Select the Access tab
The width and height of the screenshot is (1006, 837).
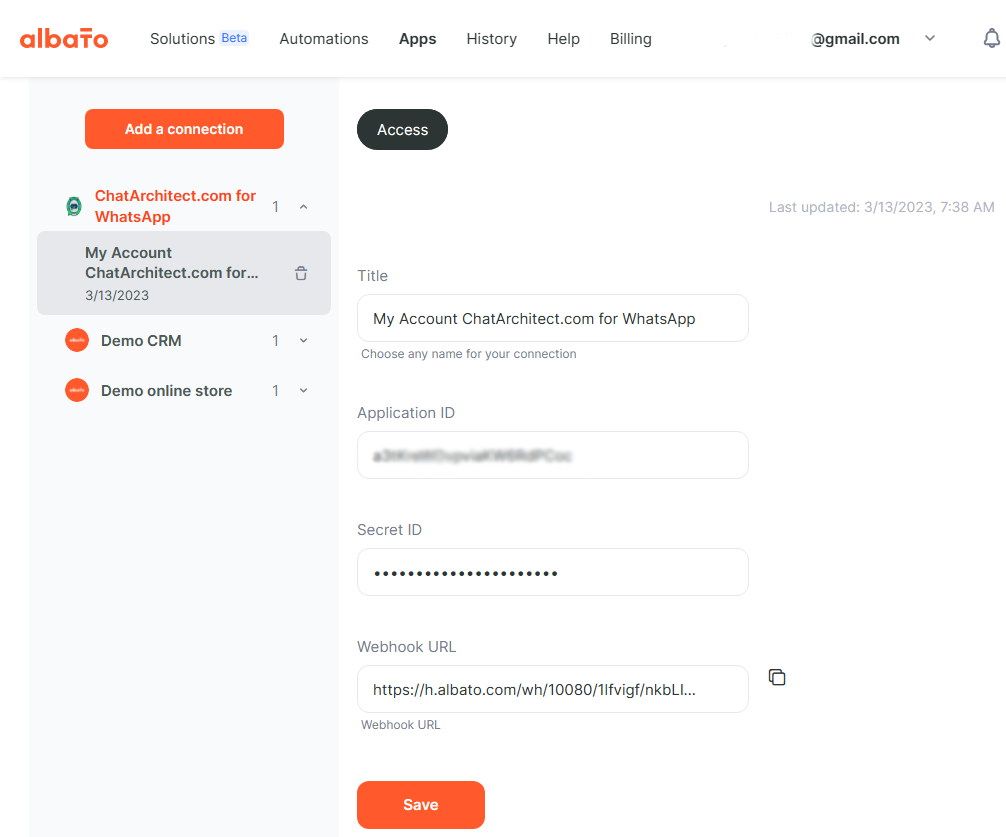tap(402, 130)
